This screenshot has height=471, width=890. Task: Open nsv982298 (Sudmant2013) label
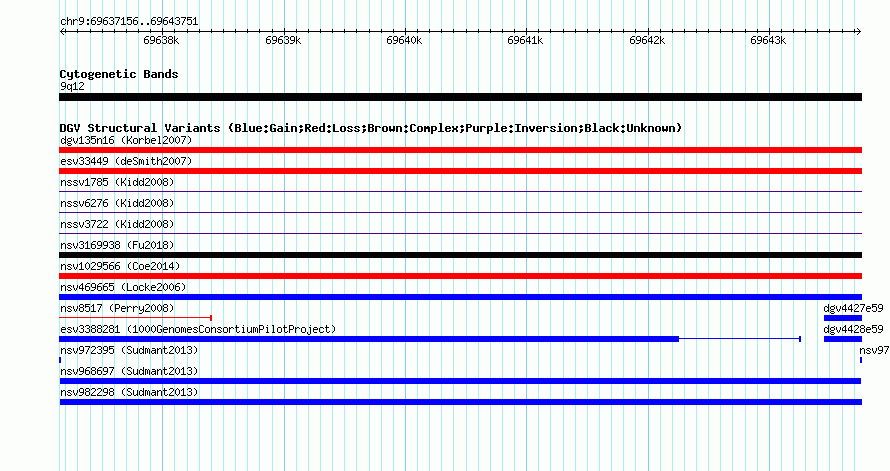tap(129, 392)
